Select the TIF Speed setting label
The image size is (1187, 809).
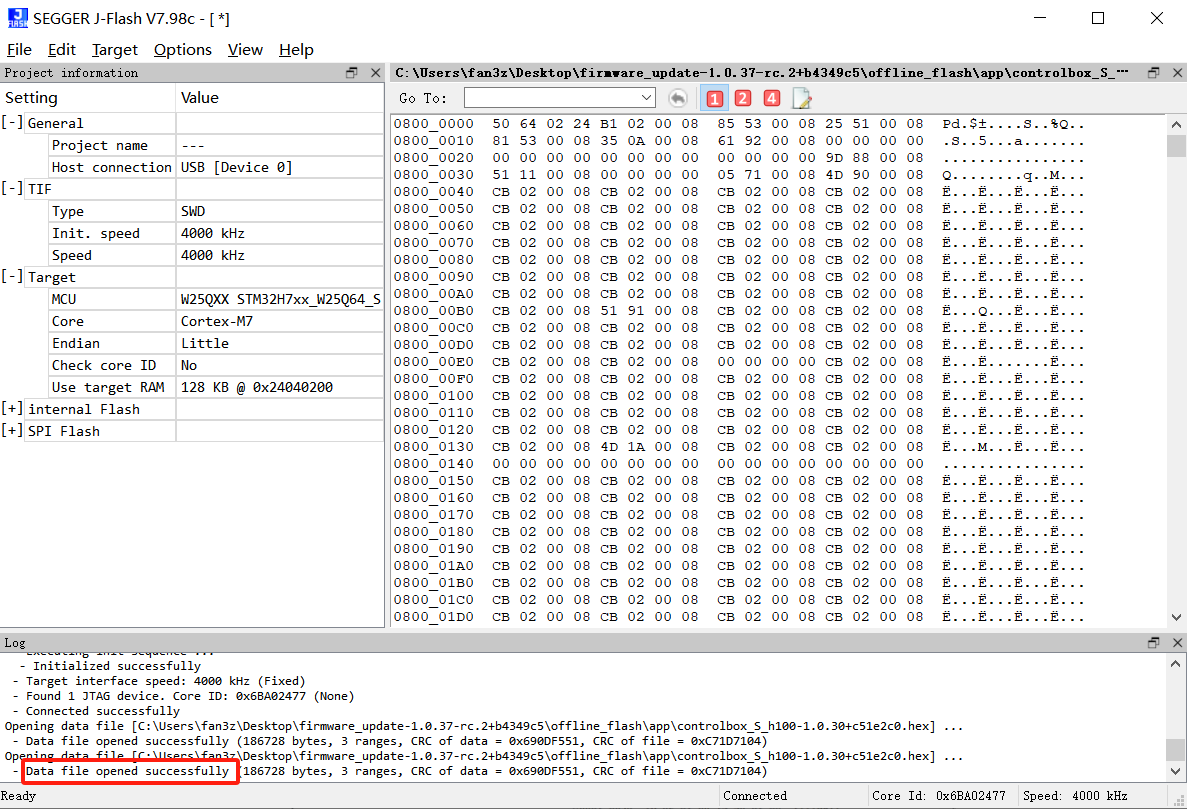[x=72, y=255]
